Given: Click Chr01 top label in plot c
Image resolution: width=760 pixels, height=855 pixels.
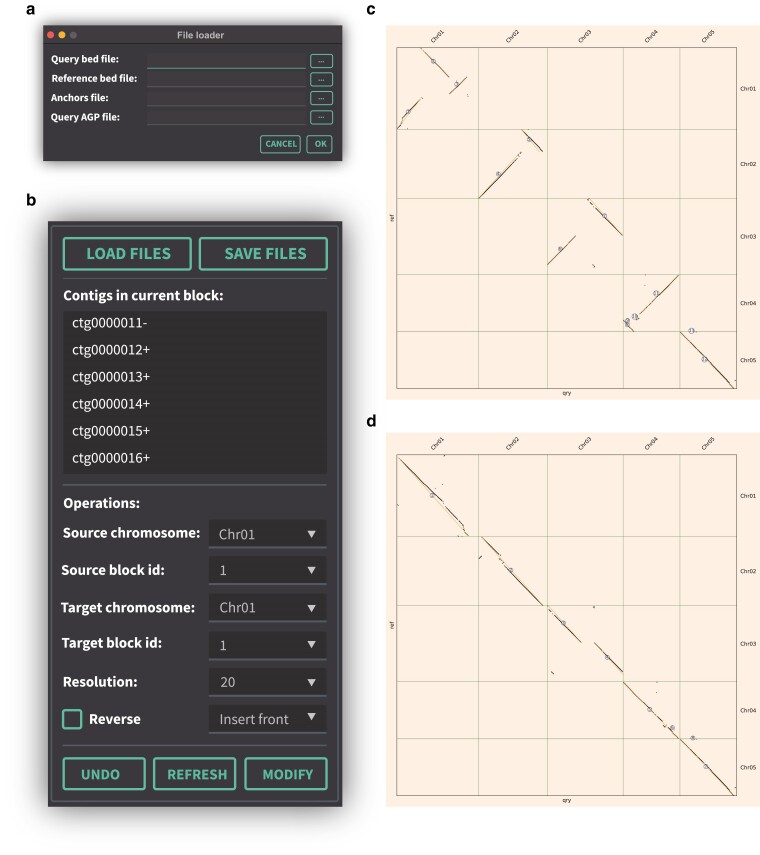Looking at the screenshot, I should [437, 37].
